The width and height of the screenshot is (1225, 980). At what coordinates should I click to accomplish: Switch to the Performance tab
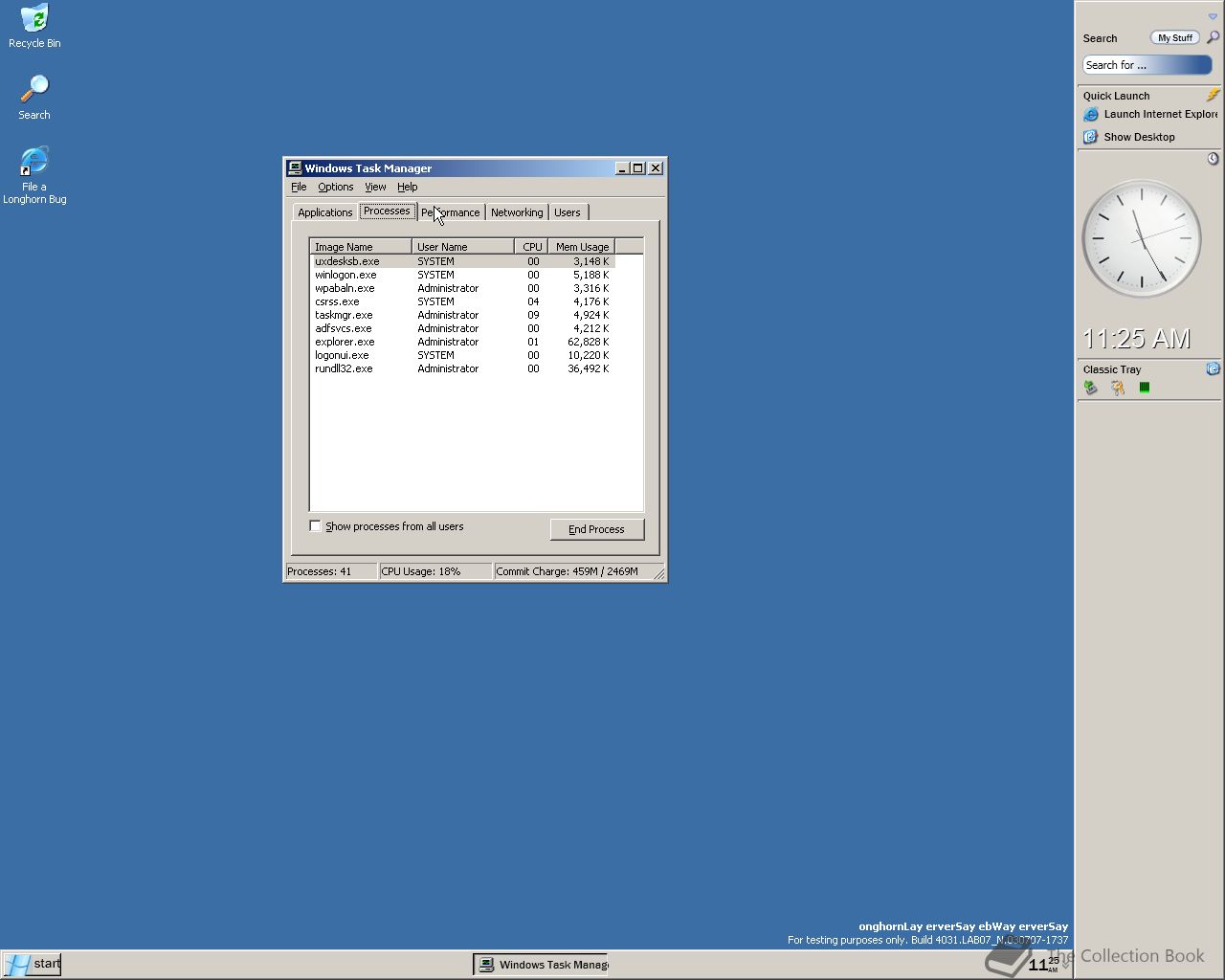click(x=451, y=212)
